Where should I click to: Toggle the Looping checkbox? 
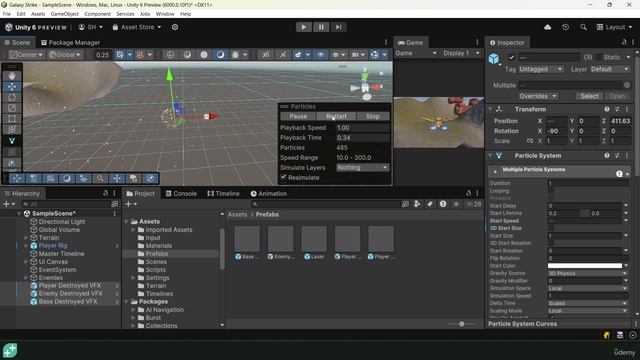pyautogui.click(x=551, y=191)
